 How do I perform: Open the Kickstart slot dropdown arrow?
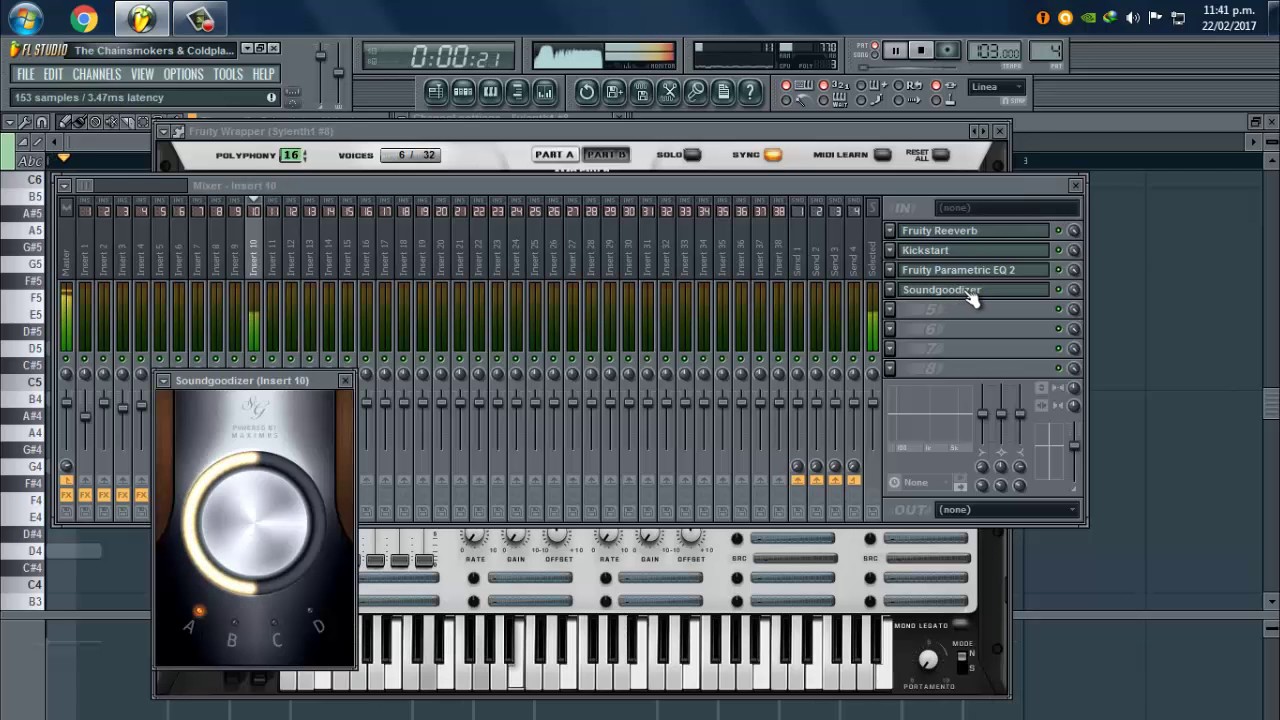[890, 250]
